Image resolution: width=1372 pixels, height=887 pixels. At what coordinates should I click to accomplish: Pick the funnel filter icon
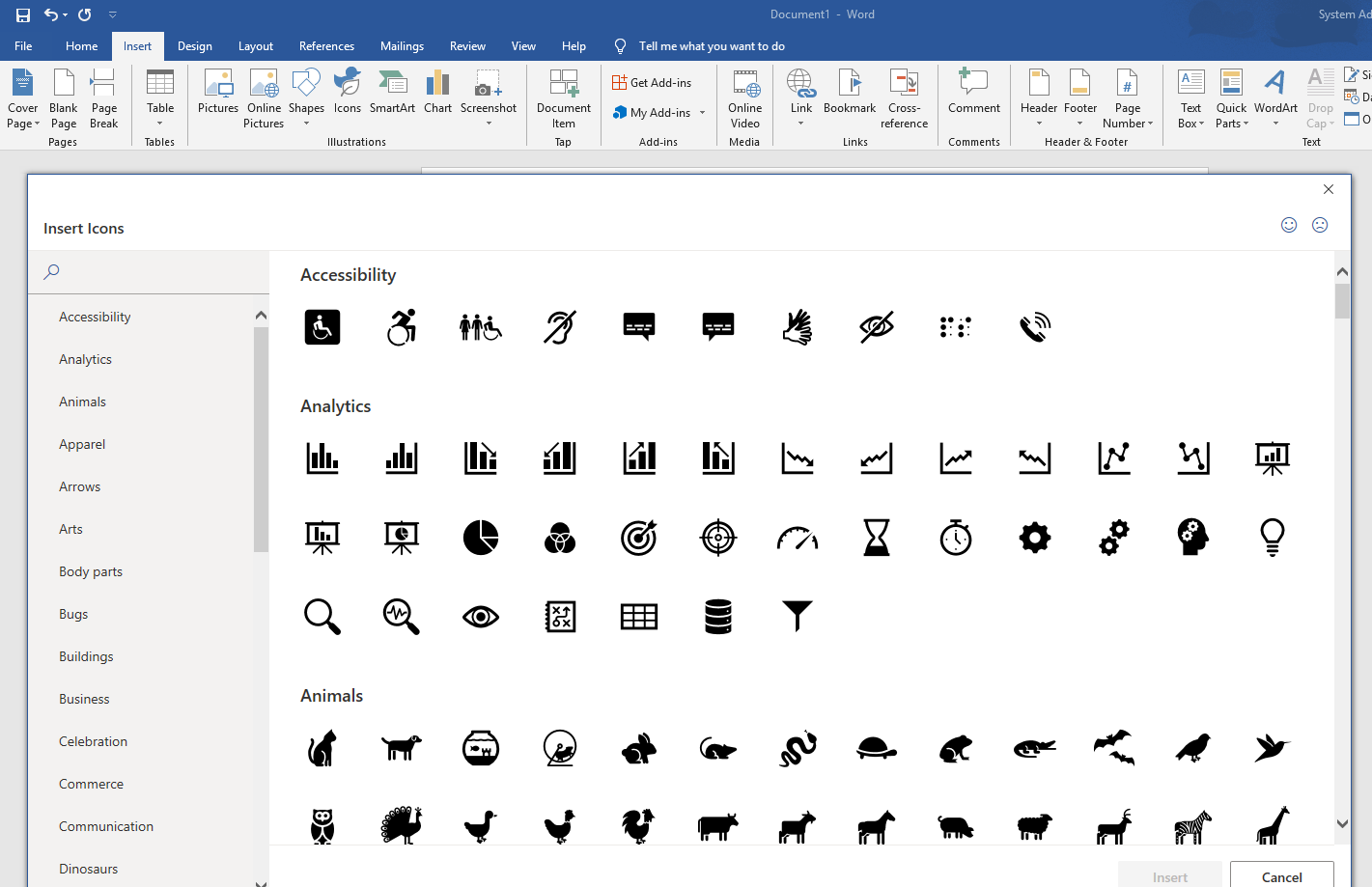798,616
